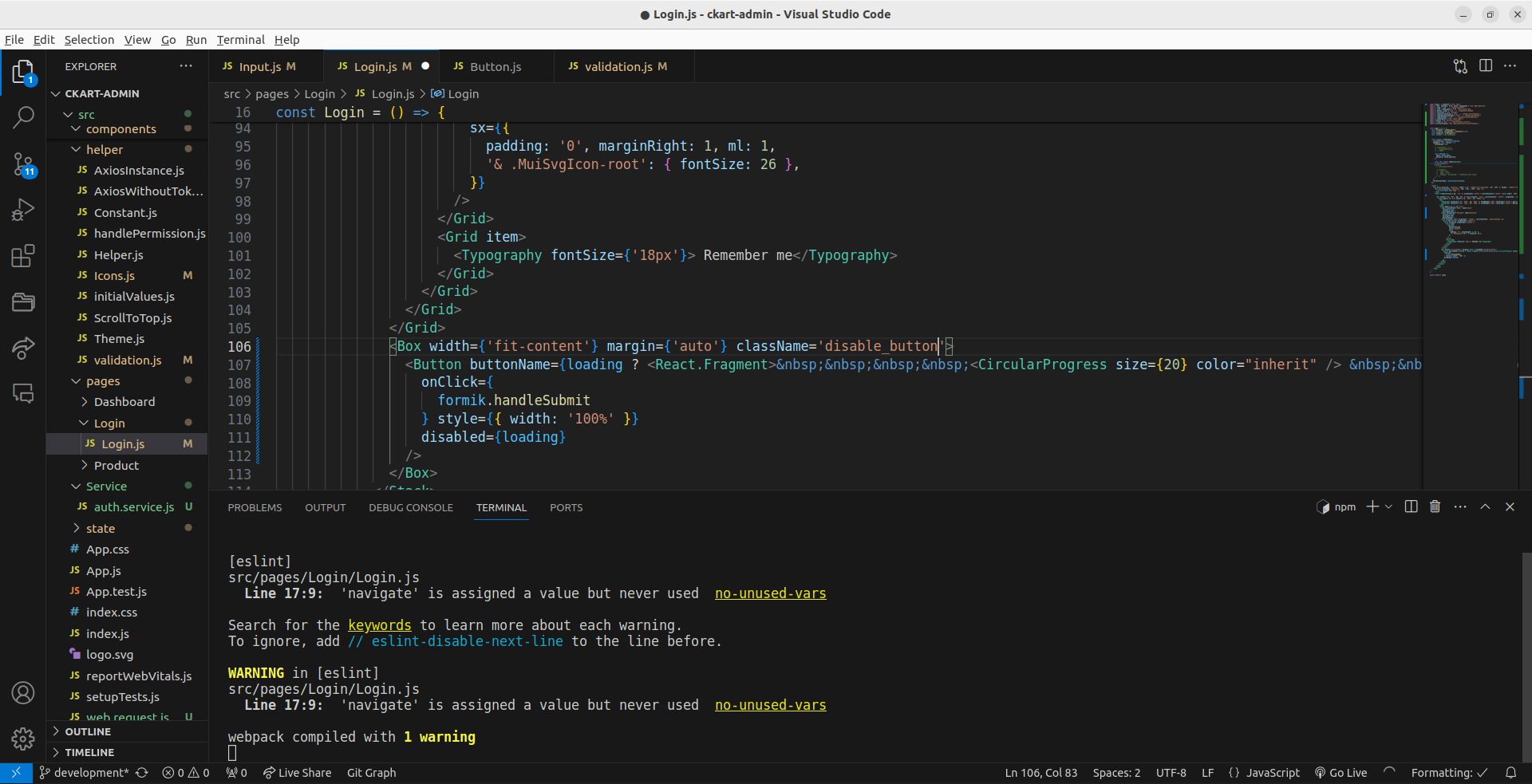Open Accounts icon in activity bar
Screen dimensions: 1532x784
pos(23,693)
